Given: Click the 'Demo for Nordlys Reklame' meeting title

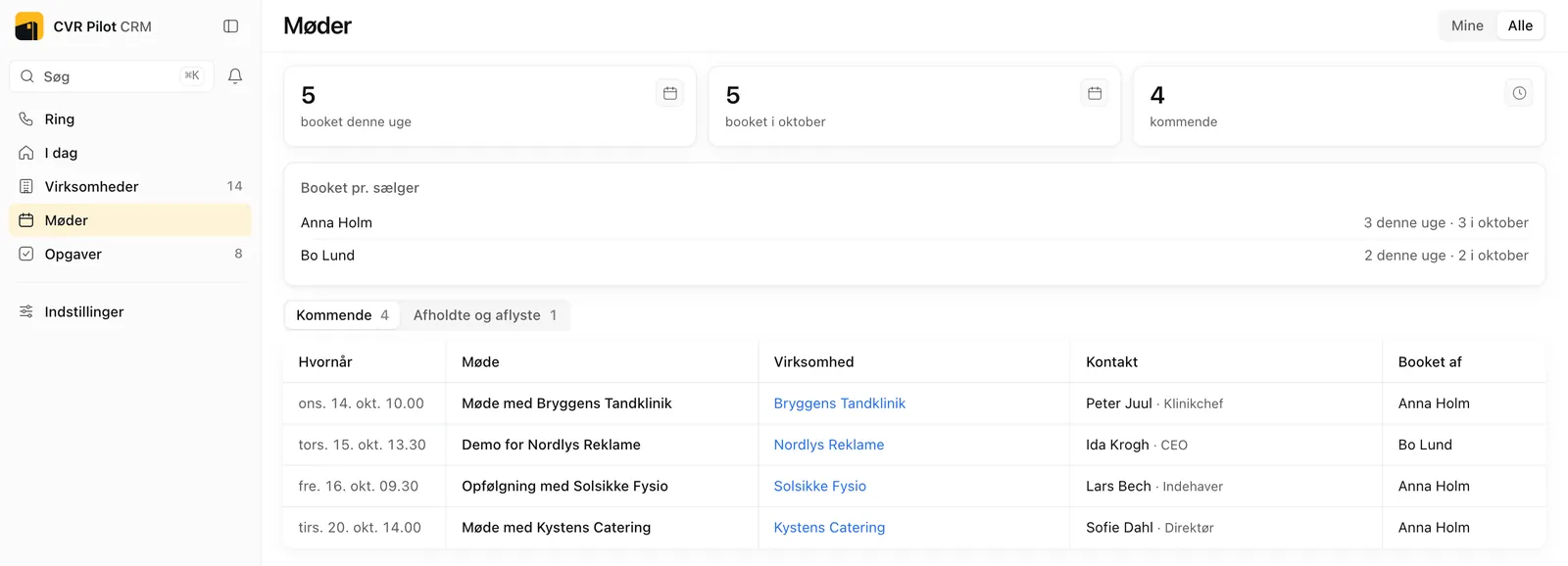Looking at the screenshot, I should pyautogui.click(x=551, y=445).
